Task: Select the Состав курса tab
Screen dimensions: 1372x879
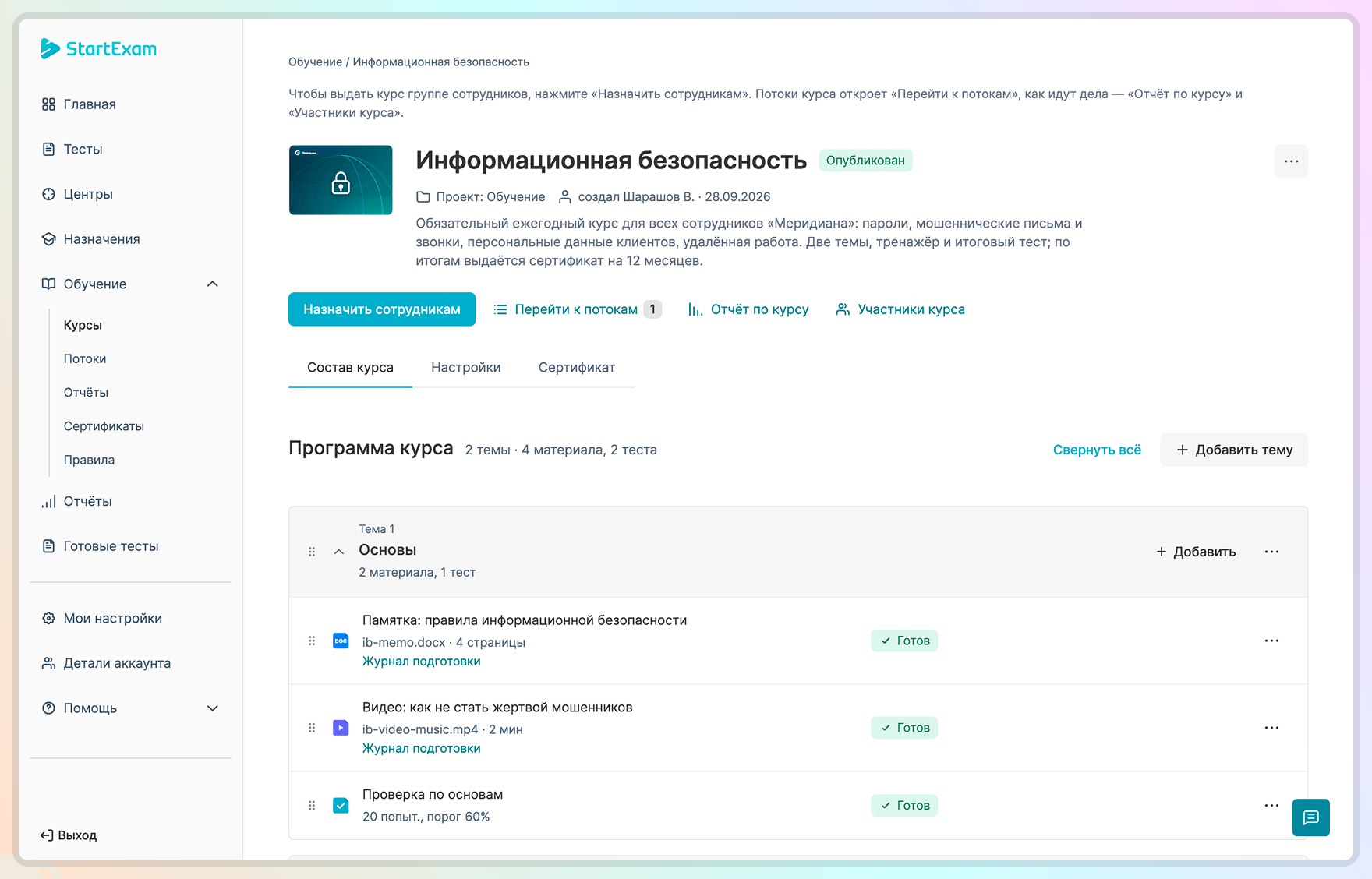Action: click(x=350, y=368)
